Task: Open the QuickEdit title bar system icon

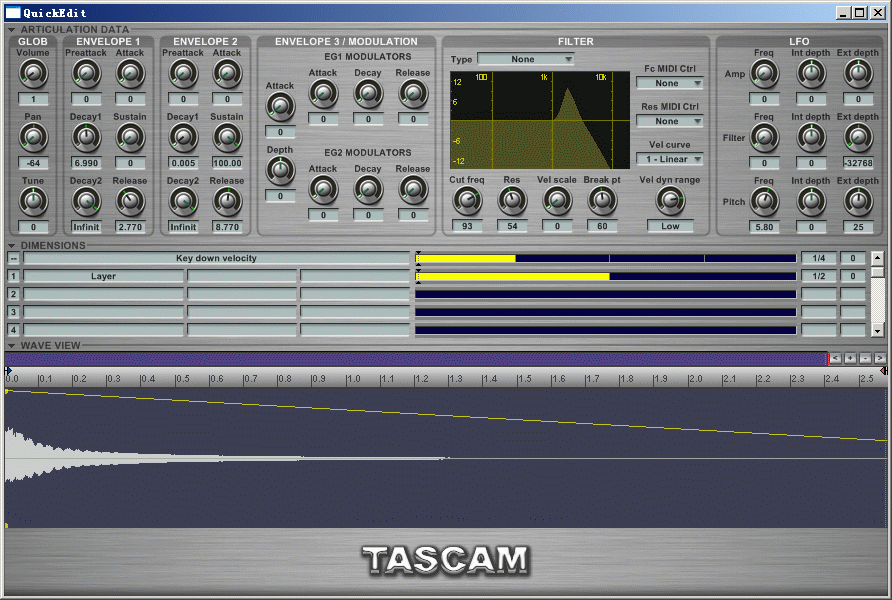Action: (13, 13)
